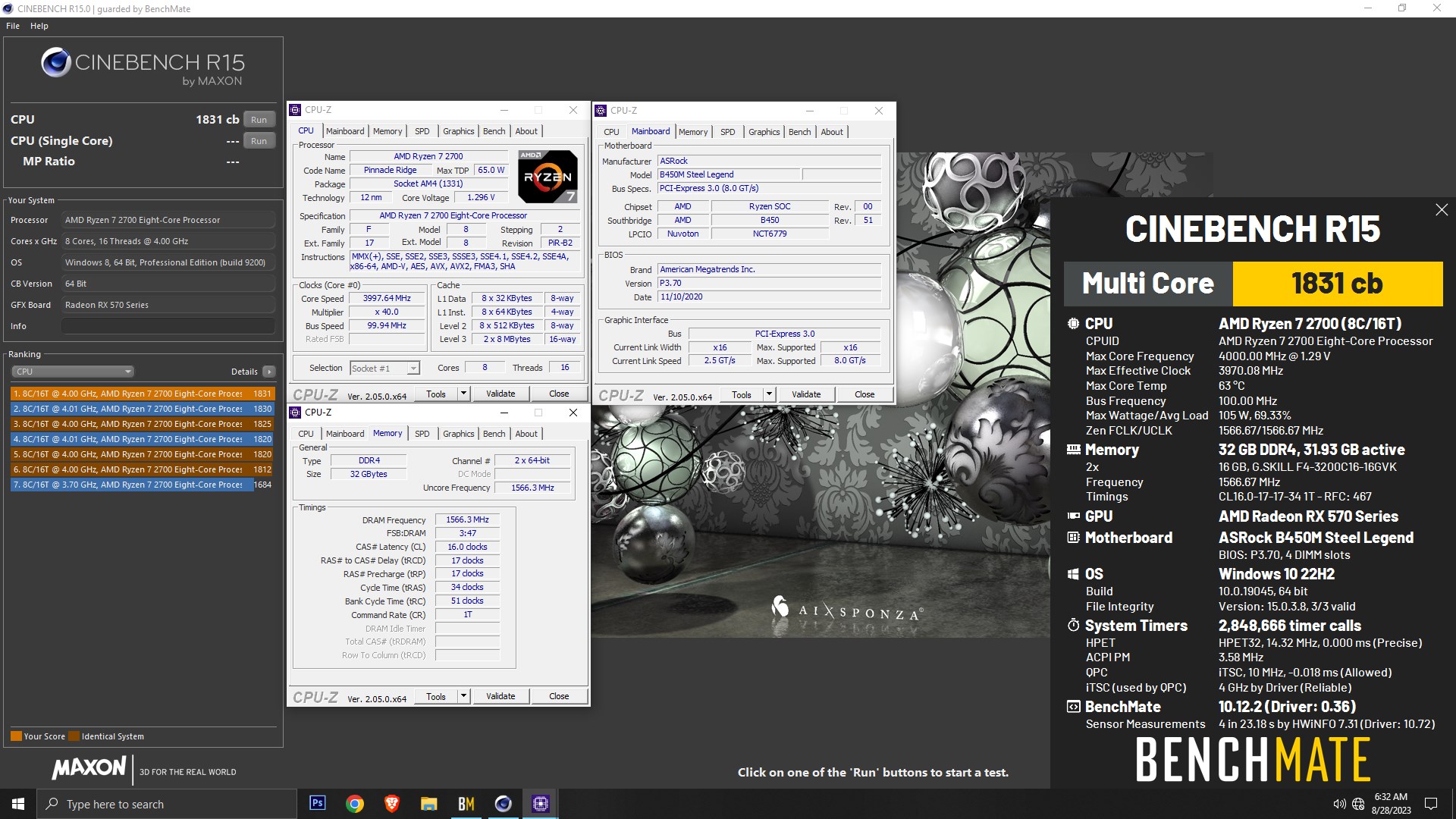Select ranking entry scoring 1812
This screenshot has width=1456, height=819.
click(x=142, y=469)
